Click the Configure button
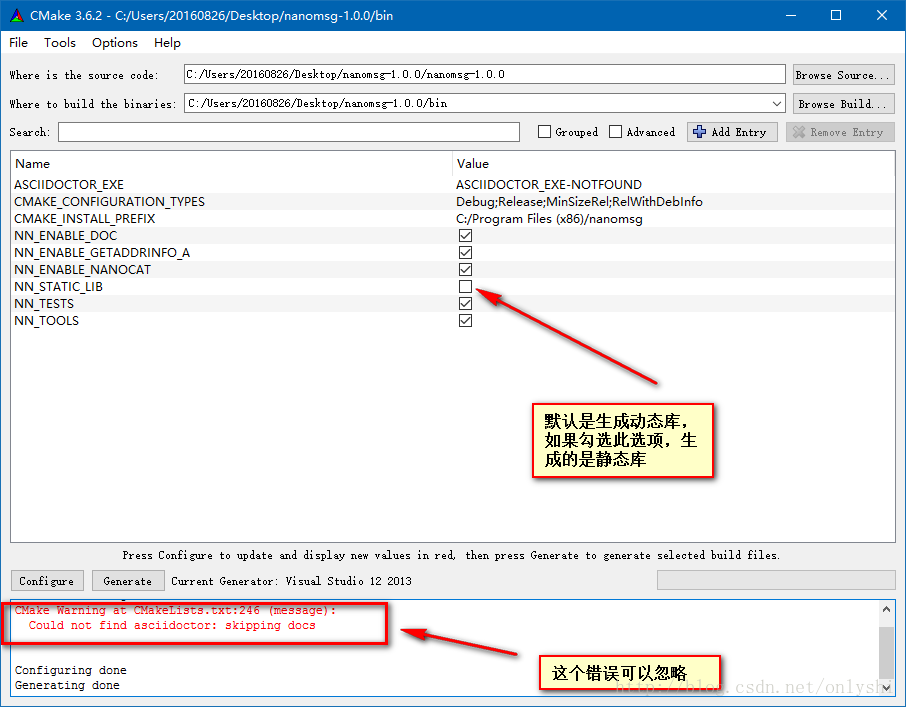This screenshot has height=707, width=906. click(47, 581)
